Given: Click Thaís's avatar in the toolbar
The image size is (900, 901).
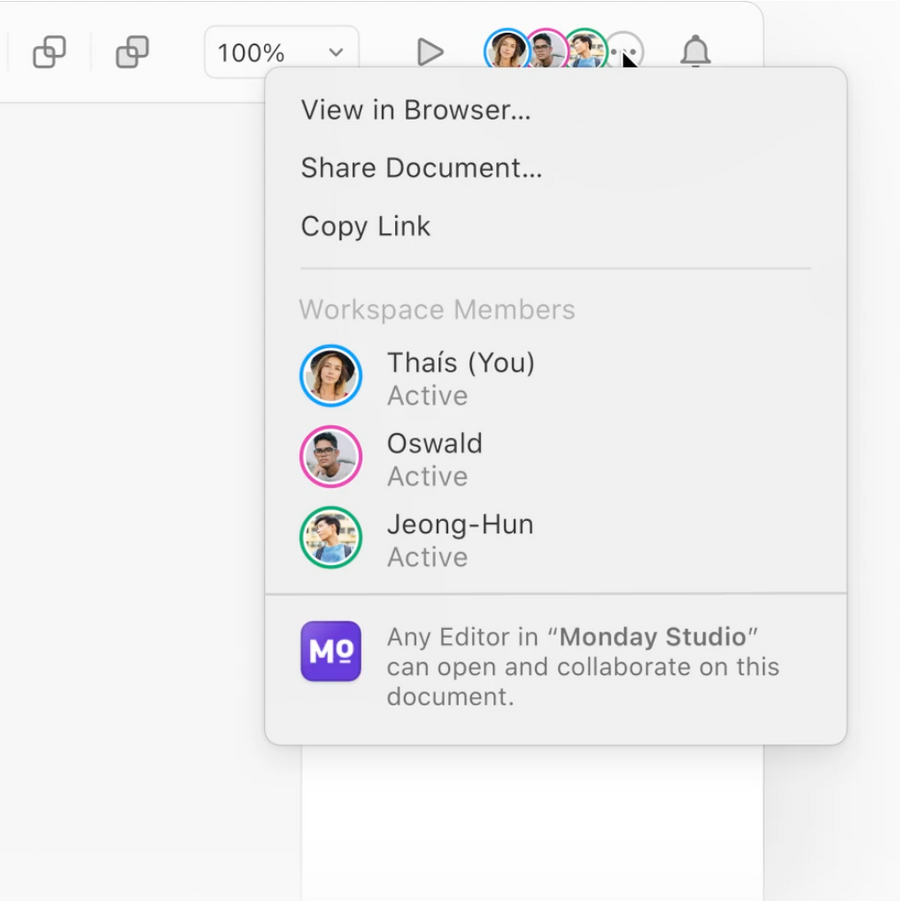Looking at the screenshot, I should 506,49.
